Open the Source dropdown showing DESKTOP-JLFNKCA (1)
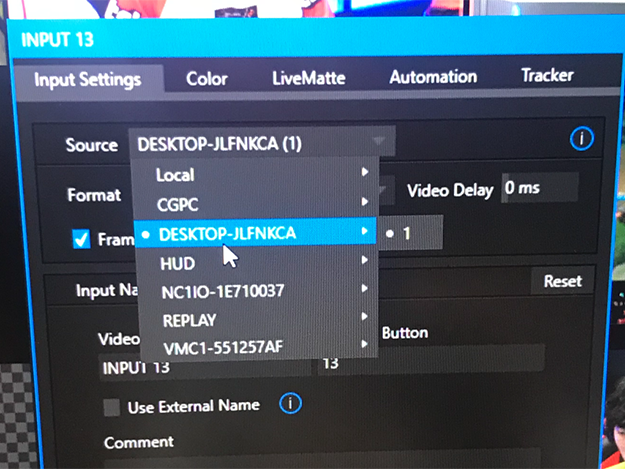This screenshot has width=625, height=469. (x=262, y=143)
